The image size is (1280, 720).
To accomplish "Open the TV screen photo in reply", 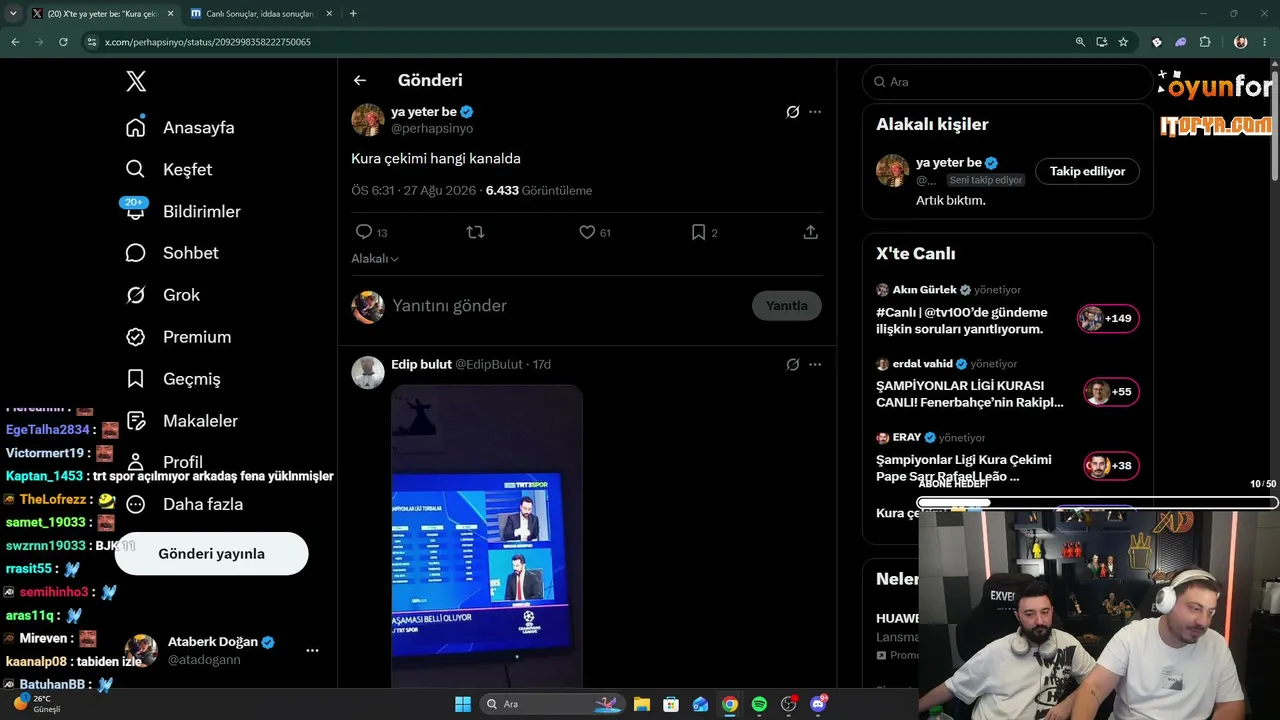I will click(487, 536).
